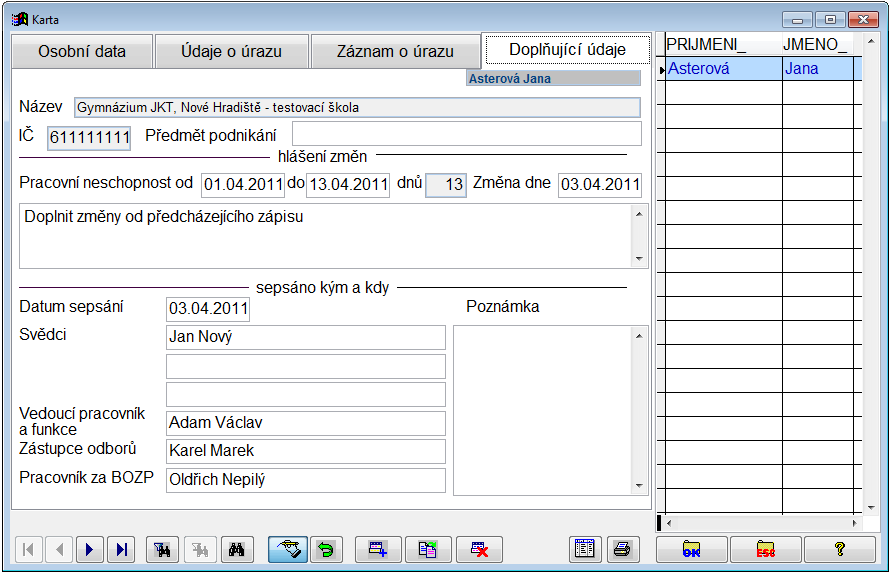Image resolution: width=892 pixels, height=573 pixels.
Task: Select the Záznam o úrazu tab
Action: pyautogui.click(x=395, y=52)
